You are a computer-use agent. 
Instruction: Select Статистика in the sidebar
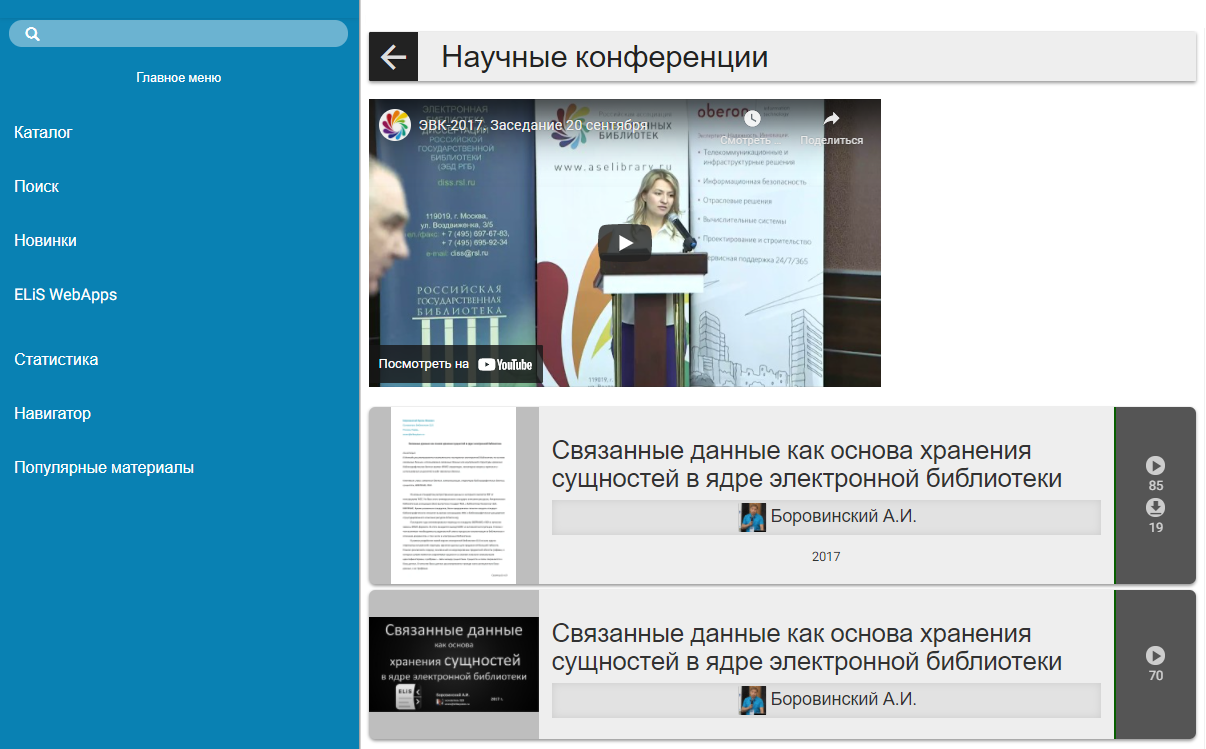pyautogui.click(x=56, y=359)
